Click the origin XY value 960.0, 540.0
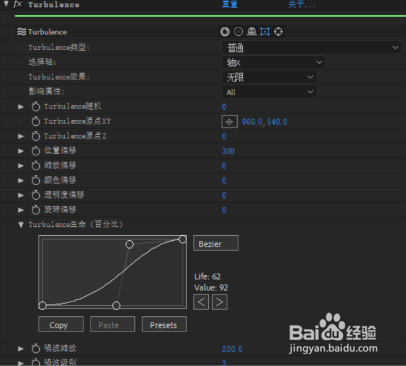 pos(264,122)
